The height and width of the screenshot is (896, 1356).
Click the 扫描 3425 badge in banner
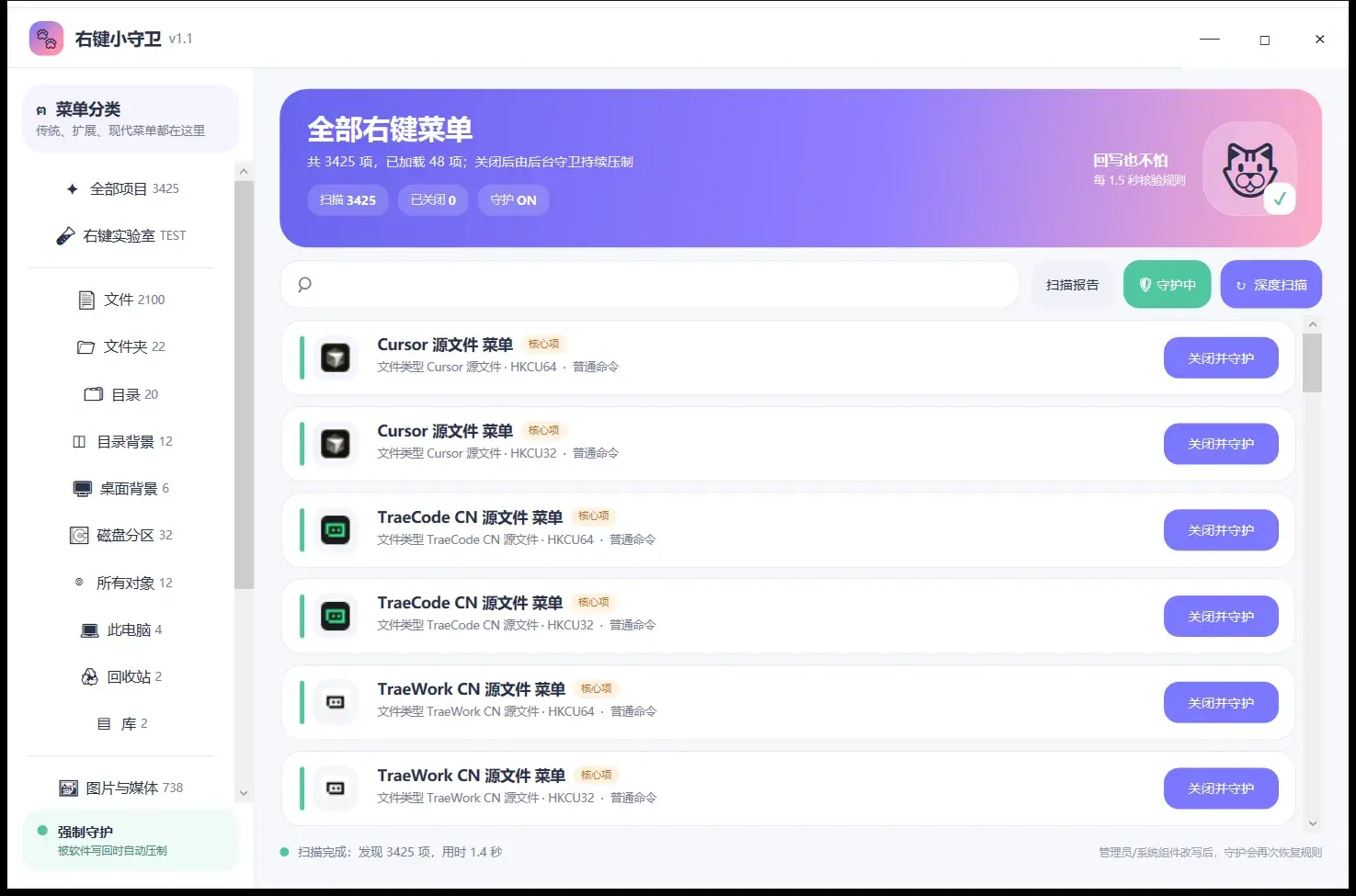[348, 200]
